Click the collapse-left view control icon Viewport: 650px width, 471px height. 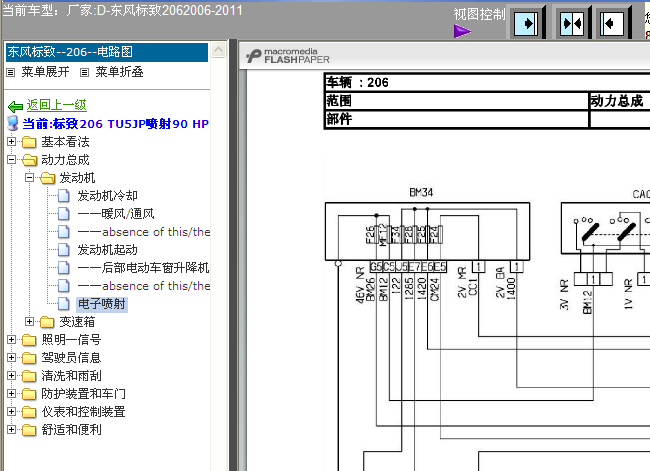[613, 23]
